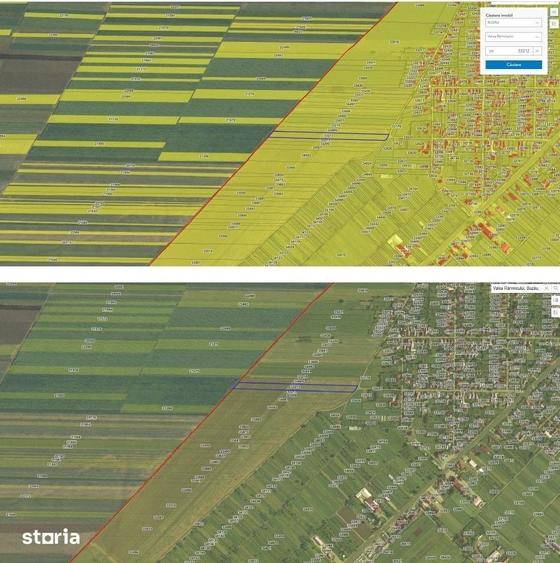
Task: Click the bright yellow highlighted lot near red-roofed farm
Action: pyautogui.click(x=395, y=240)
